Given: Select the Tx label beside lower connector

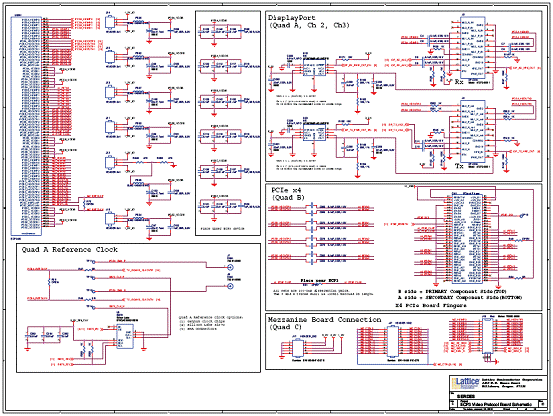Looking at the screenshot, I should coord(459,166).
